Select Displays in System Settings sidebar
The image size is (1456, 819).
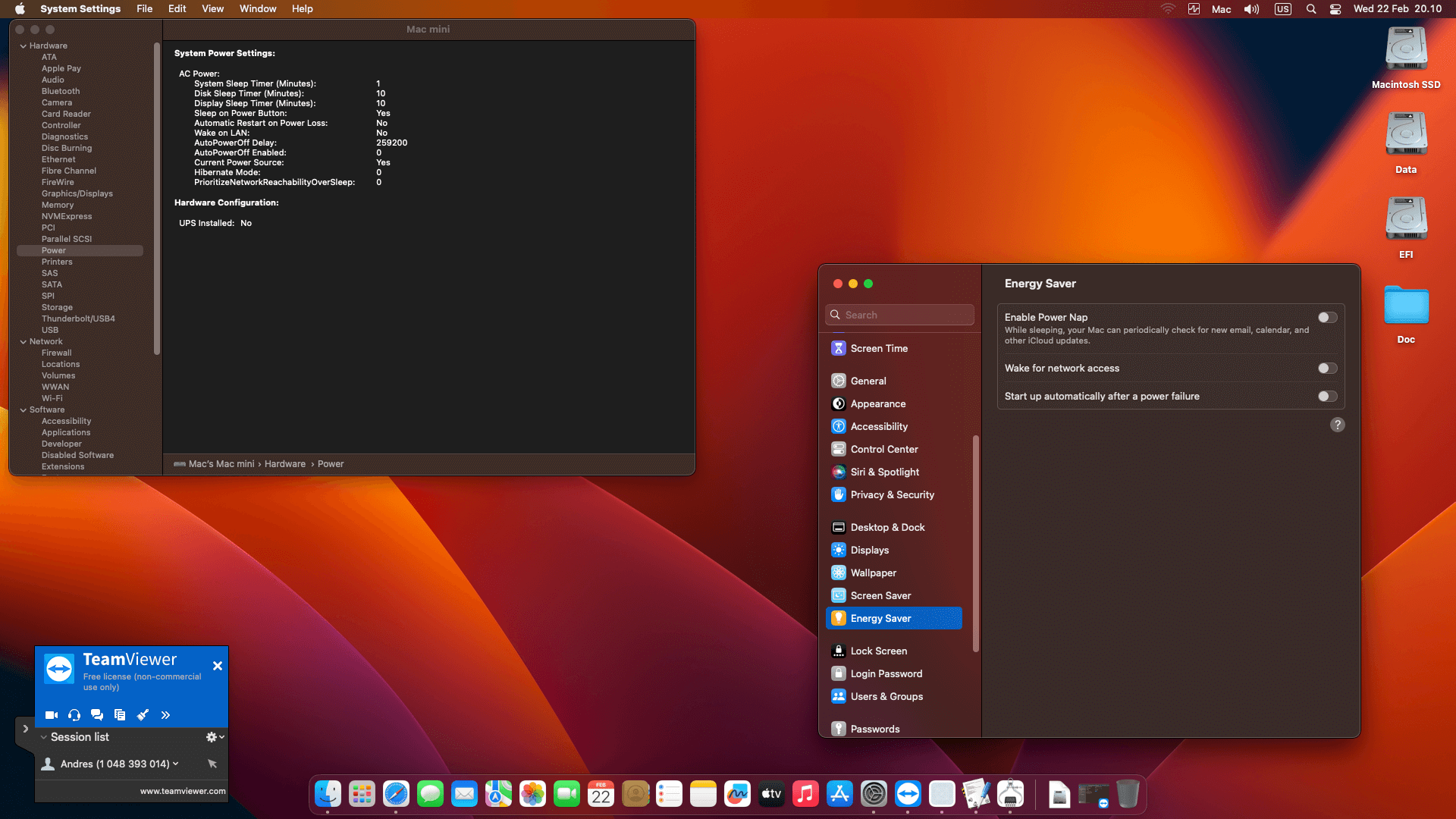point(894,550)
